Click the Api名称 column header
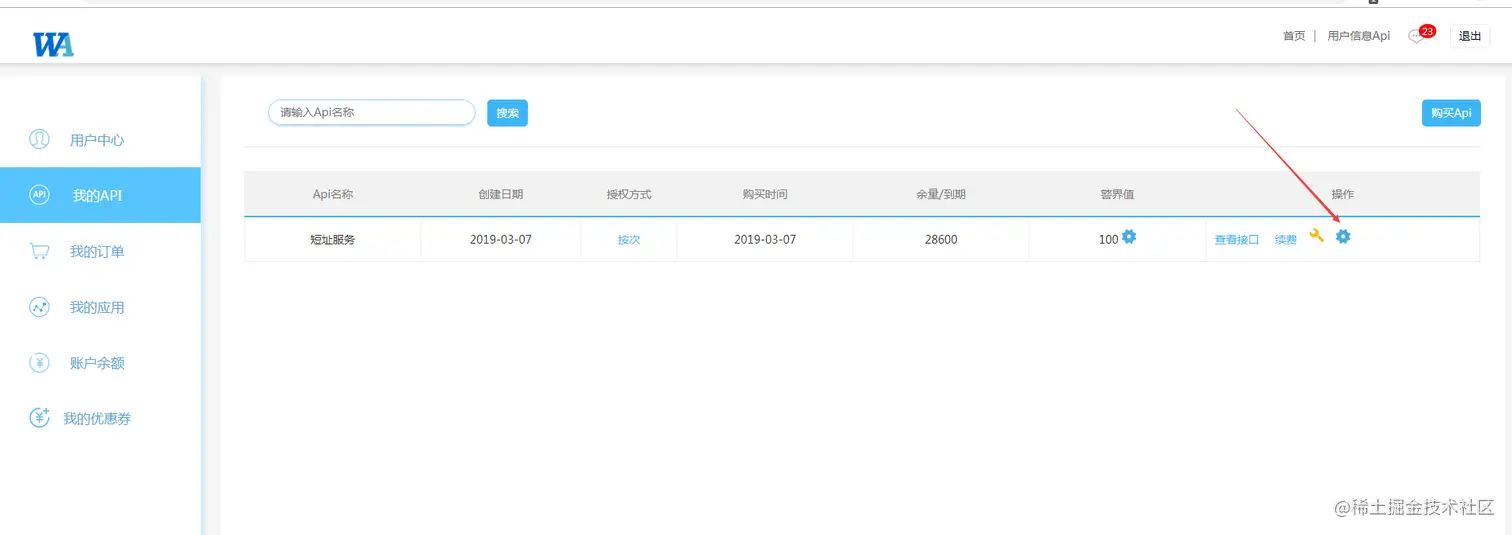Image resolution: width=1512 pixels, height=535 pixels. tap(333, 194)
